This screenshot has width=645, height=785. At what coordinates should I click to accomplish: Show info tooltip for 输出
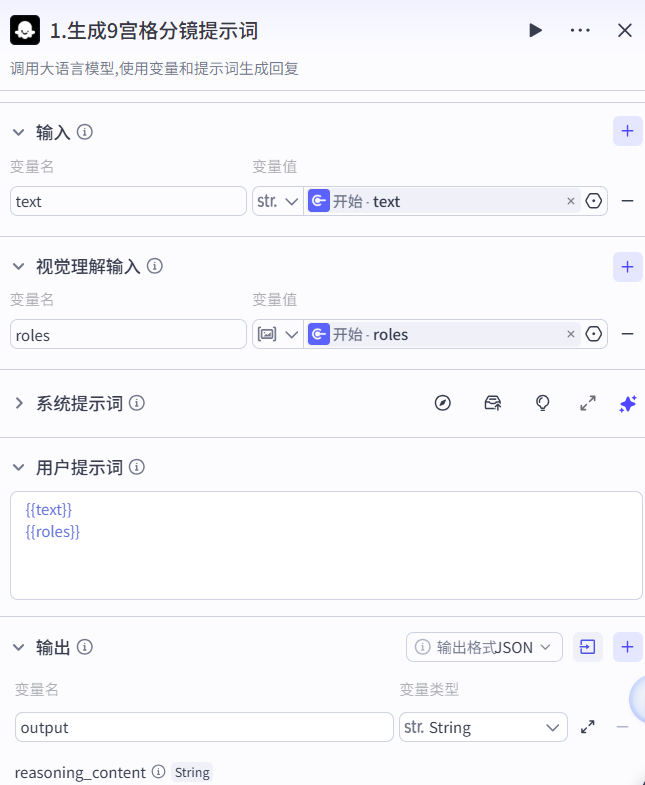85,647
